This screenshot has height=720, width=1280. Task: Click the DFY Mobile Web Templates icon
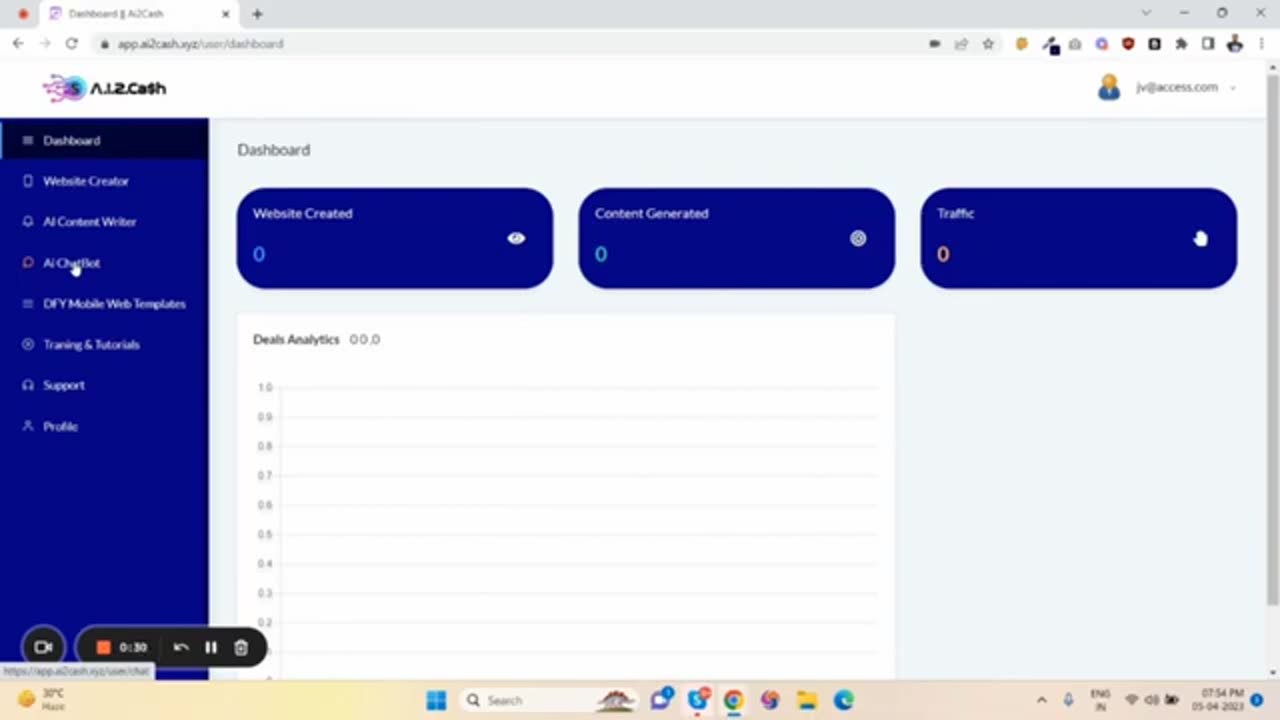(x=27, y=304)
